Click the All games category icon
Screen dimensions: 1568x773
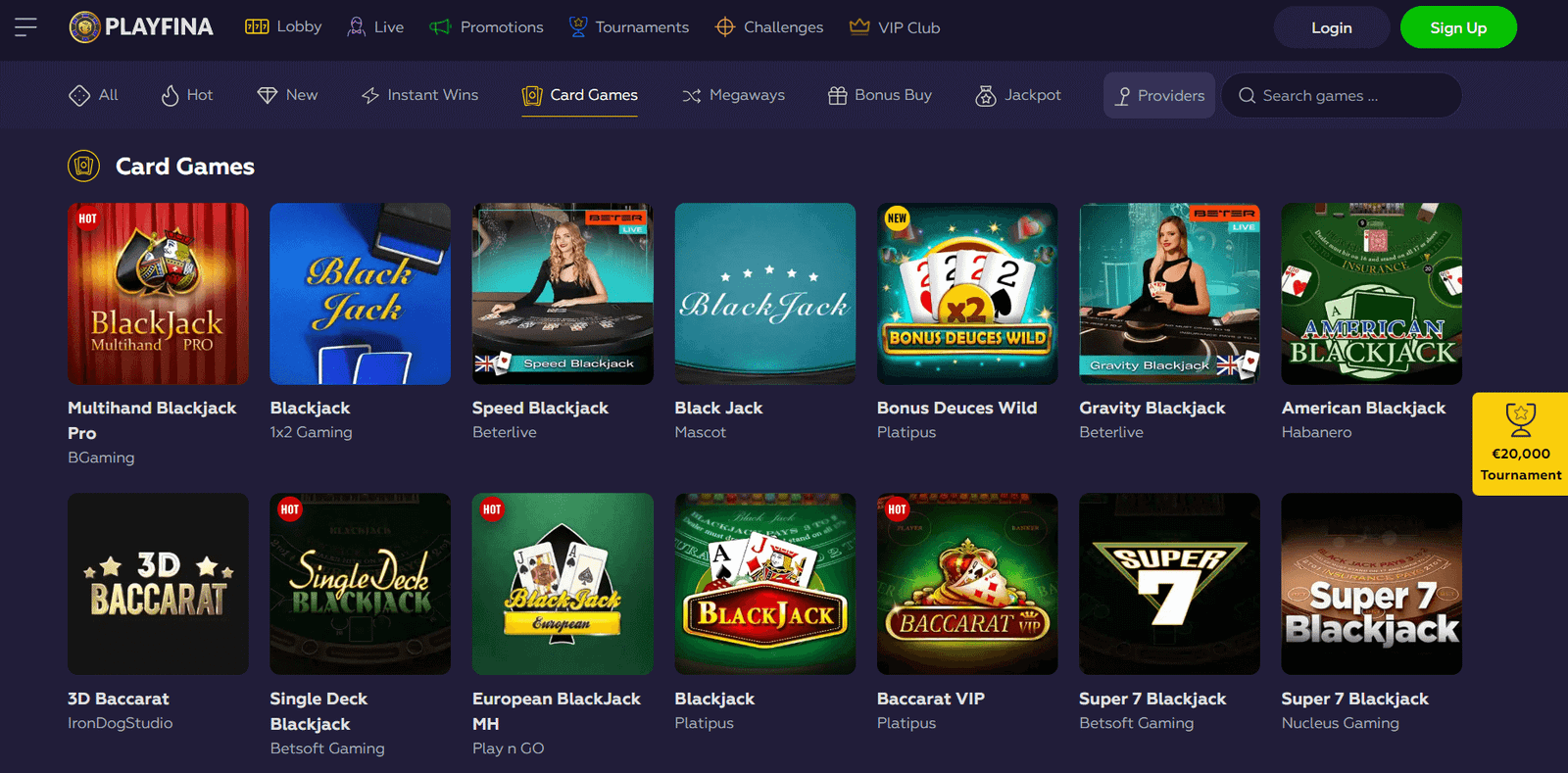pos(79,95)
